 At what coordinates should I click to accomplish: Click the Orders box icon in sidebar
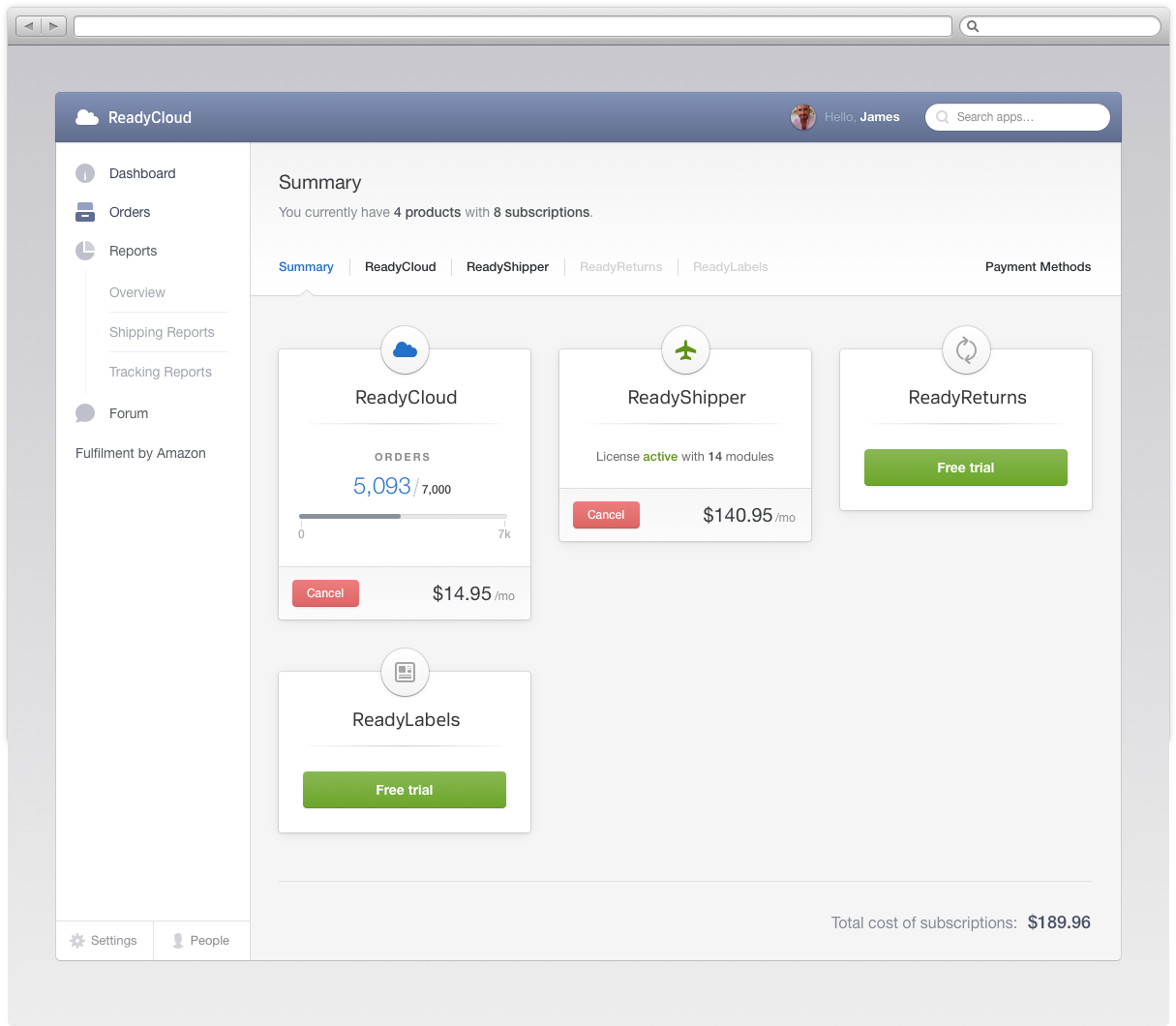(x=85, y=212)
